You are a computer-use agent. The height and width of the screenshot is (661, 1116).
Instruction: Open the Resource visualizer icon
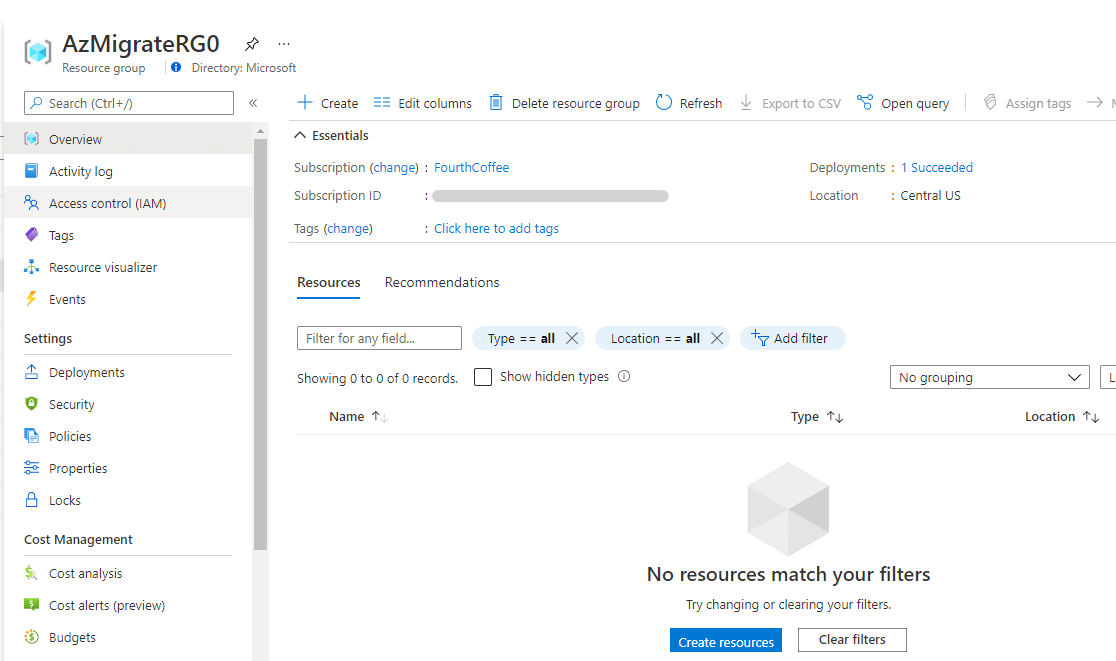click(x=32, y=267)
